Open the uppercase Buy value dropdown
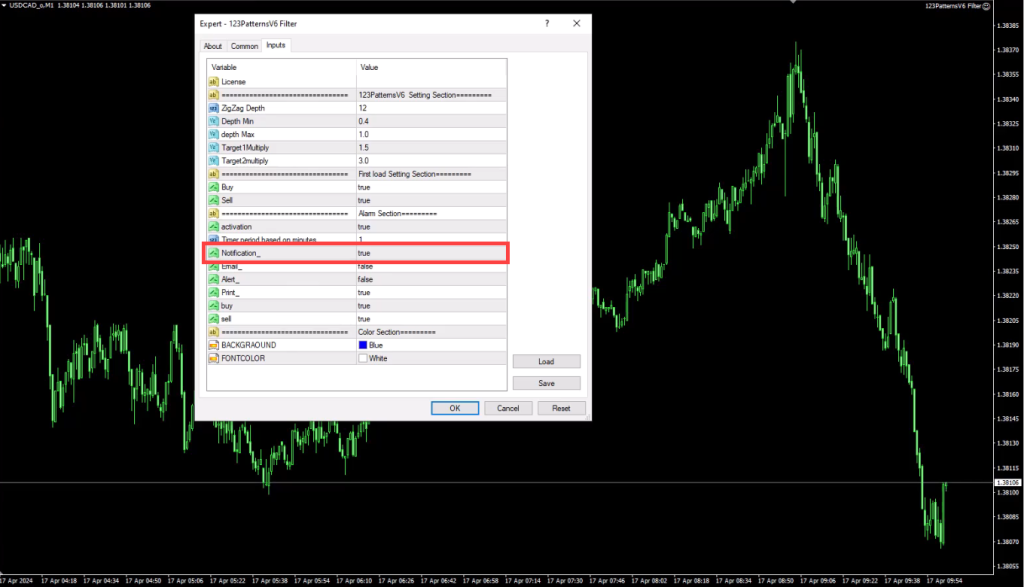Viewport: 1024px width, 587px height. pos(430,187)
